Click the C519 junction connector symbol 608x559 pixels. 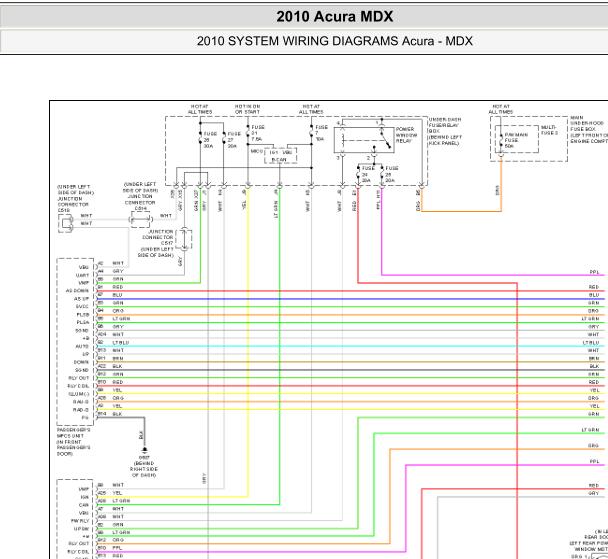click(66, 223)
